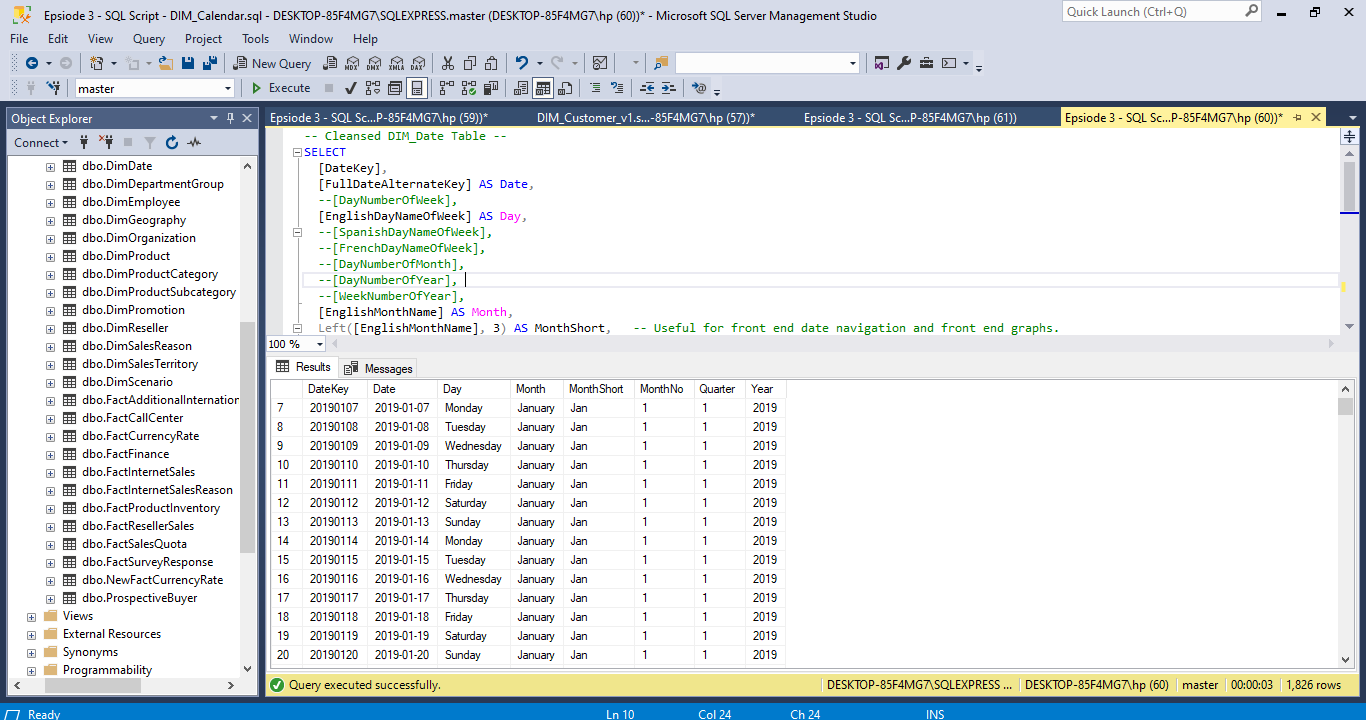Close the active hp (60) query tab
Viewport: 1366px width, 720px height.
pos(1316,118)
